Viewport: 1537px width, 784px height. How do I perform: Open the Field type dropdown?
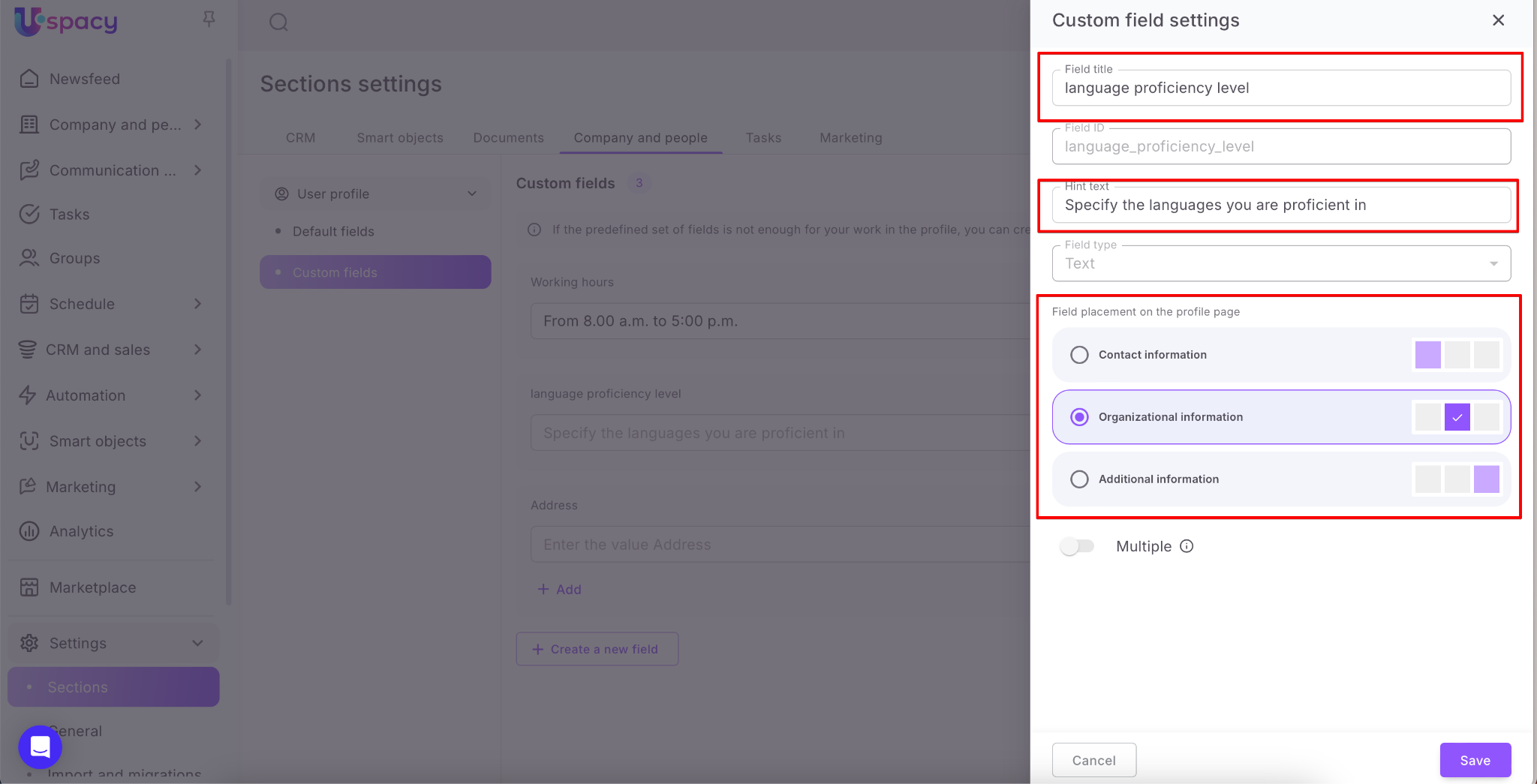tap(1280, 263)
